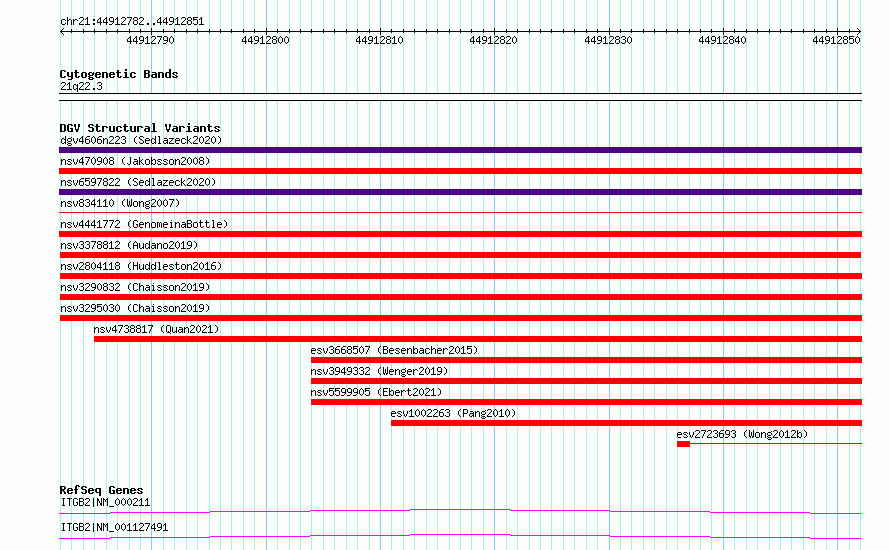
Task: Click the chr21:44912782..44912851 region label
Action: 132,22
